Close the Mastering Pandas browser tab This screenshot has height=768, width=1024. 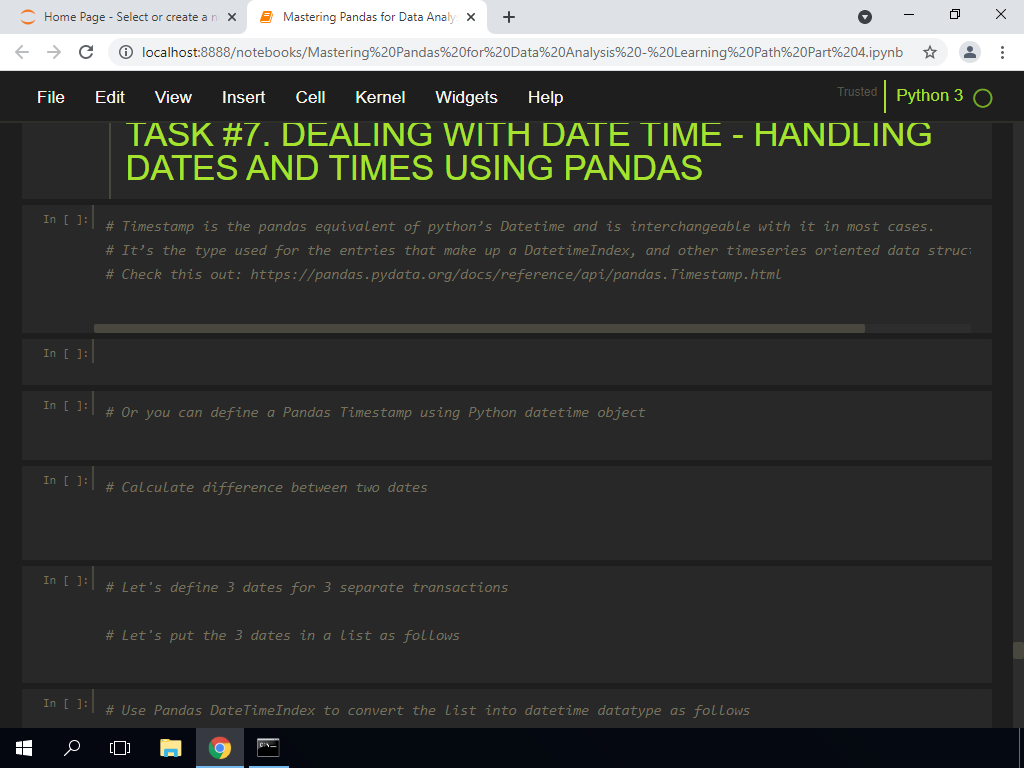471,17
